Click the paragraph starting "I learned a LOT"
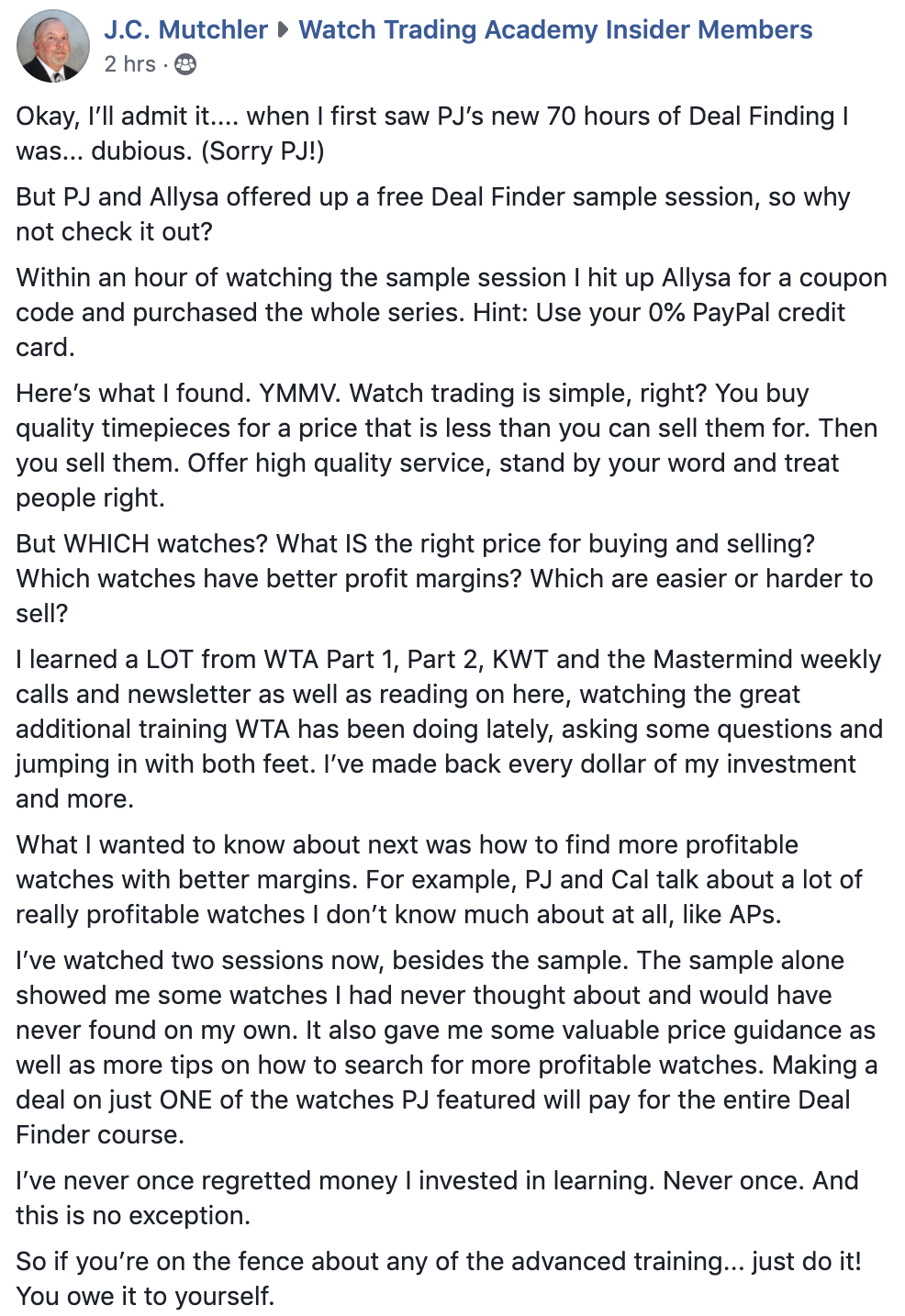Viewport: 905px width, 1316px height. (449, 729)
